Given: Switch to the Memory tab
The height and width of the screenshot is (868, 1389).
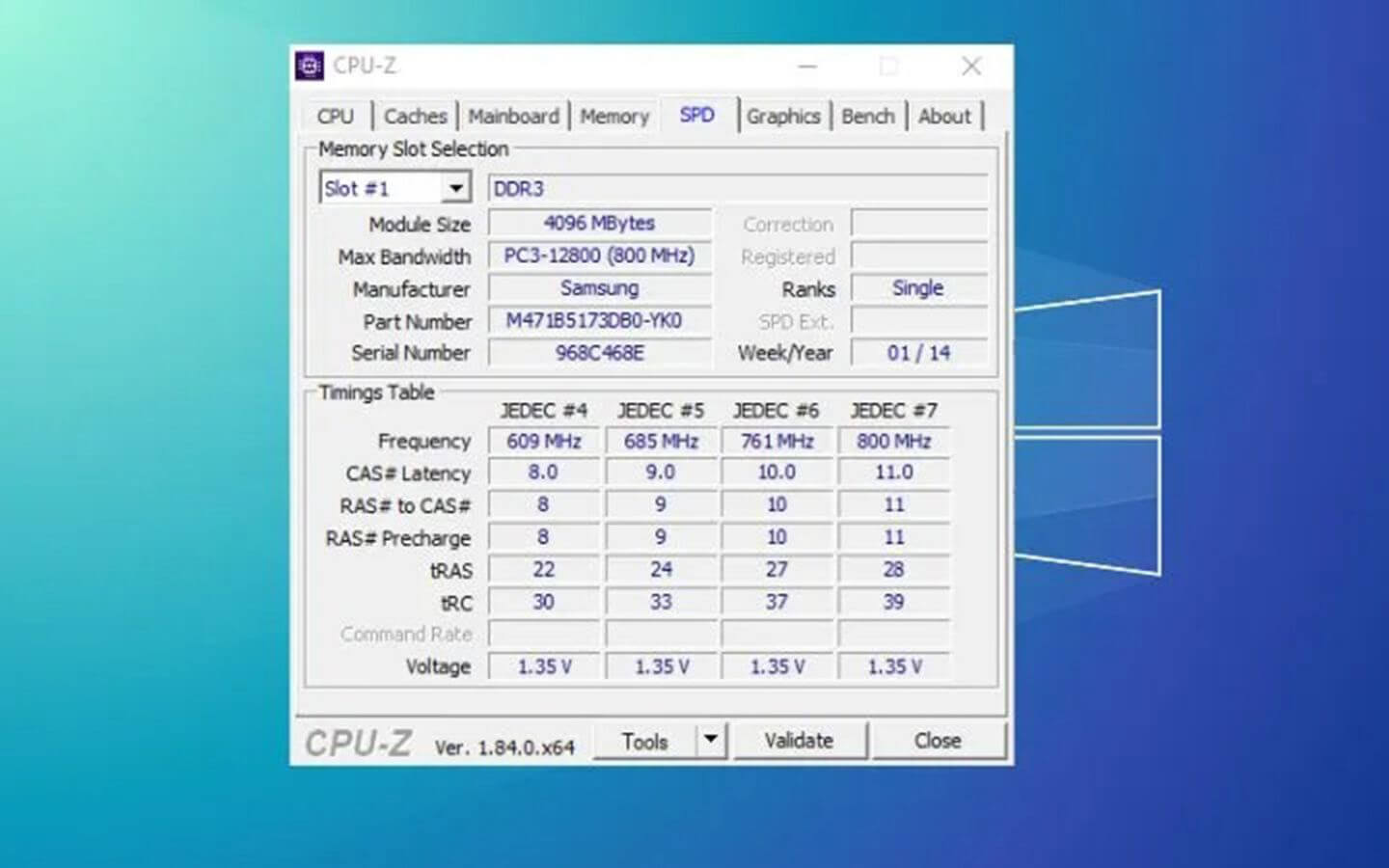Looking at the screenshot, I should coord(614,117).
